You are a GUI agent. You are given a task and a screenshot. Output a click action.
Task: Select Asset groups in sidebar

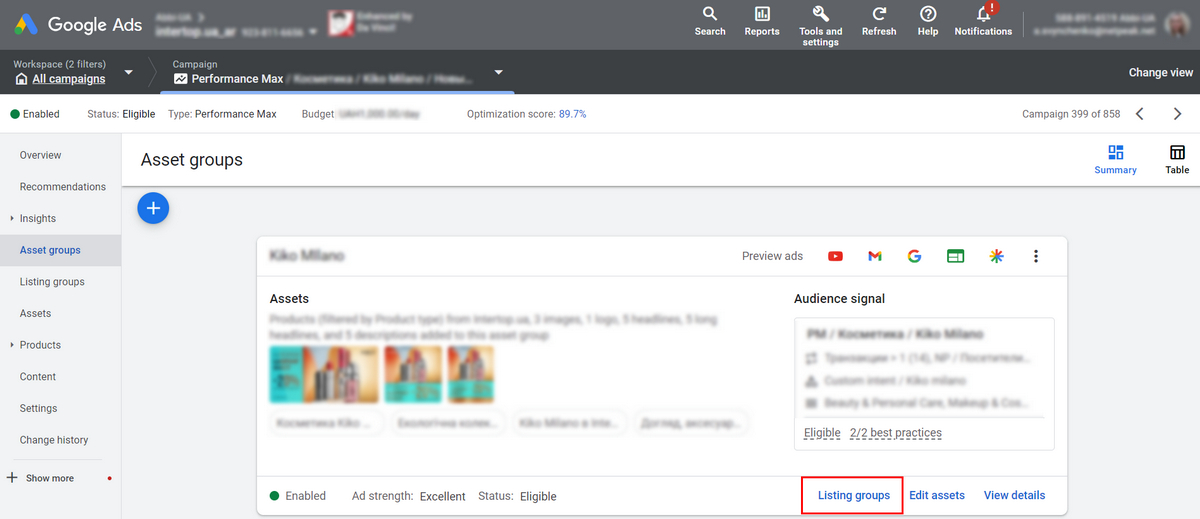pyautogui.click(x=60, y=250)
